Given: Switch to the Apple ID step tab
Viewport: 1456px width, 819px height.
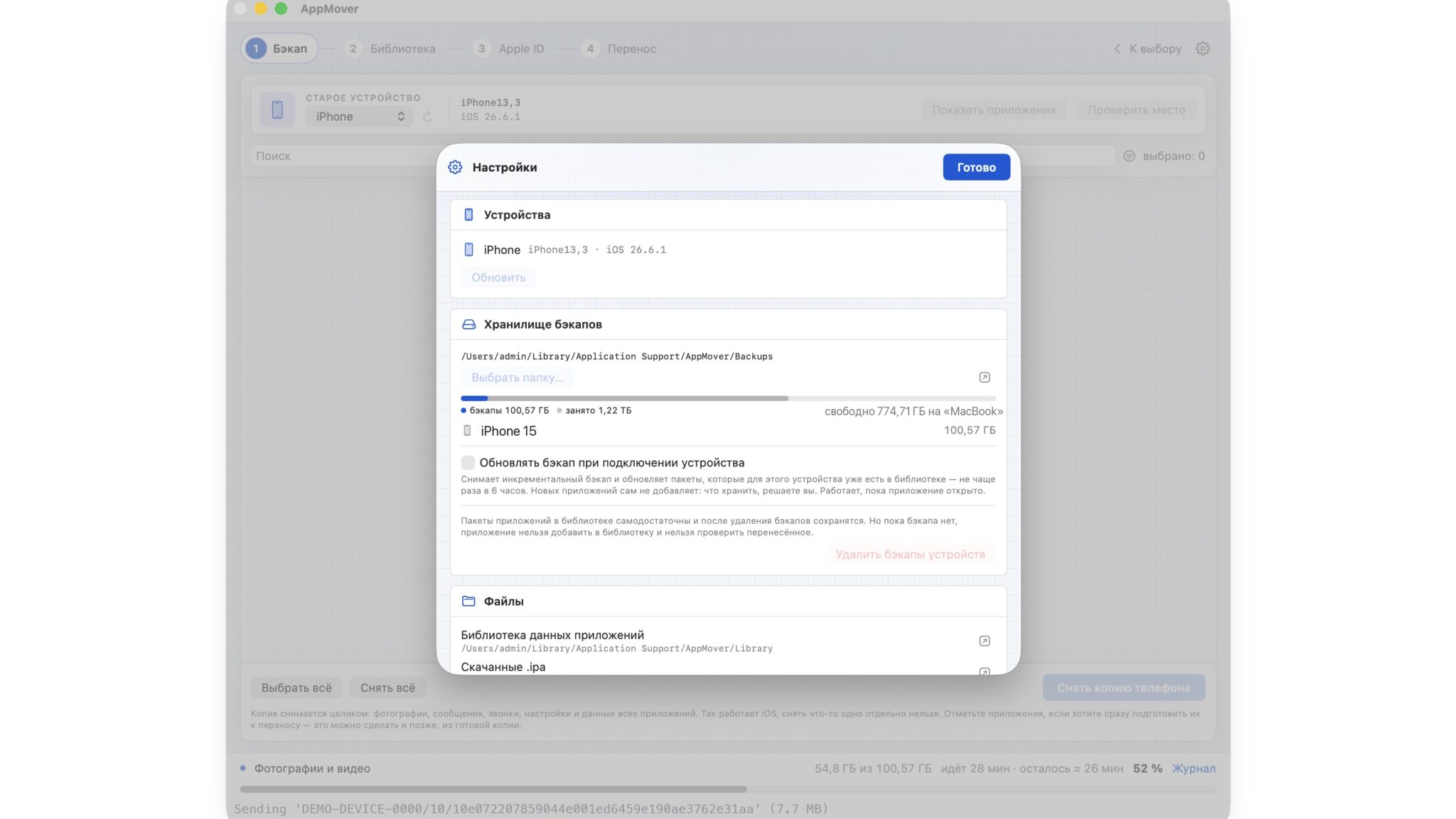Looking at the screenshot, I should pos(510,48).
